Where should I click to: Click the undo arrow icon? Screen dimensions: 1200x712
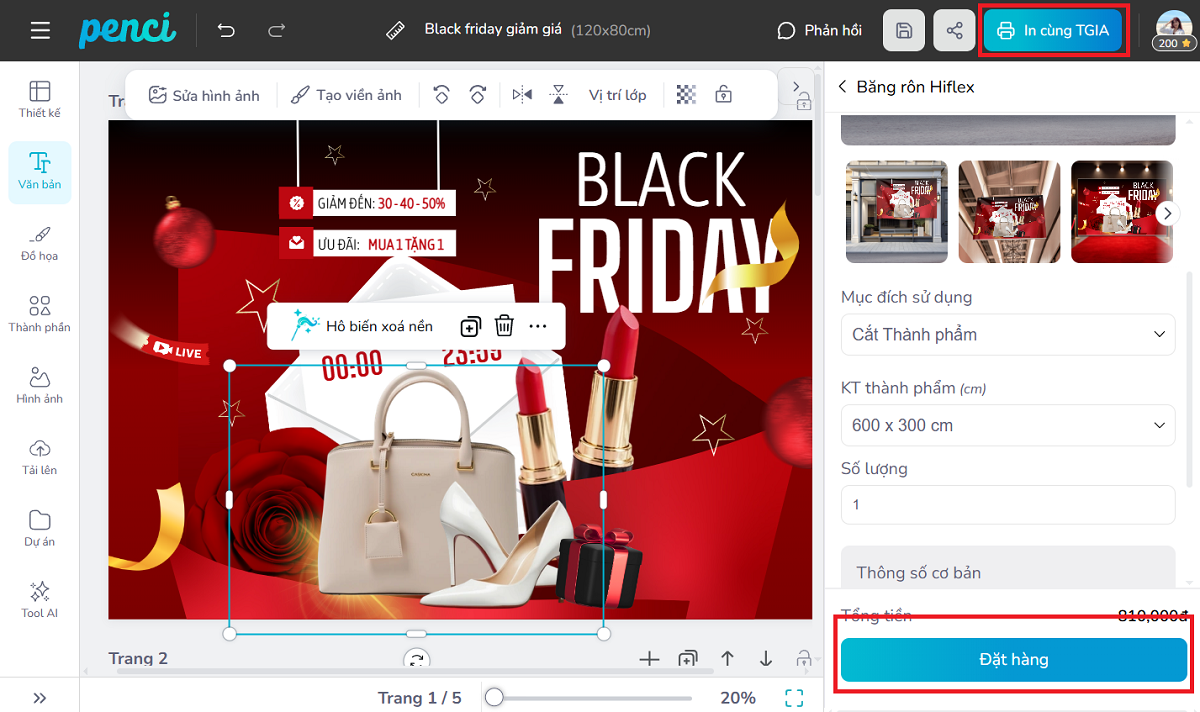(226, 30)
